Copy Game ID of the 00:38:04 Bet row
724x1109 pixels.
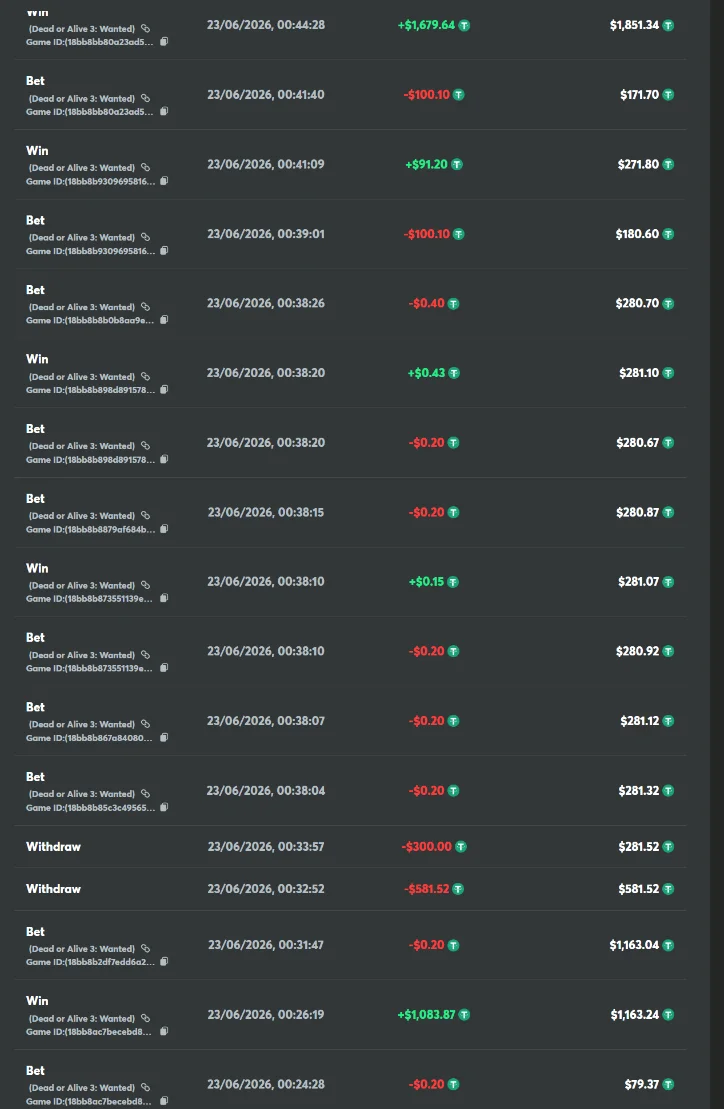[164, 807]
